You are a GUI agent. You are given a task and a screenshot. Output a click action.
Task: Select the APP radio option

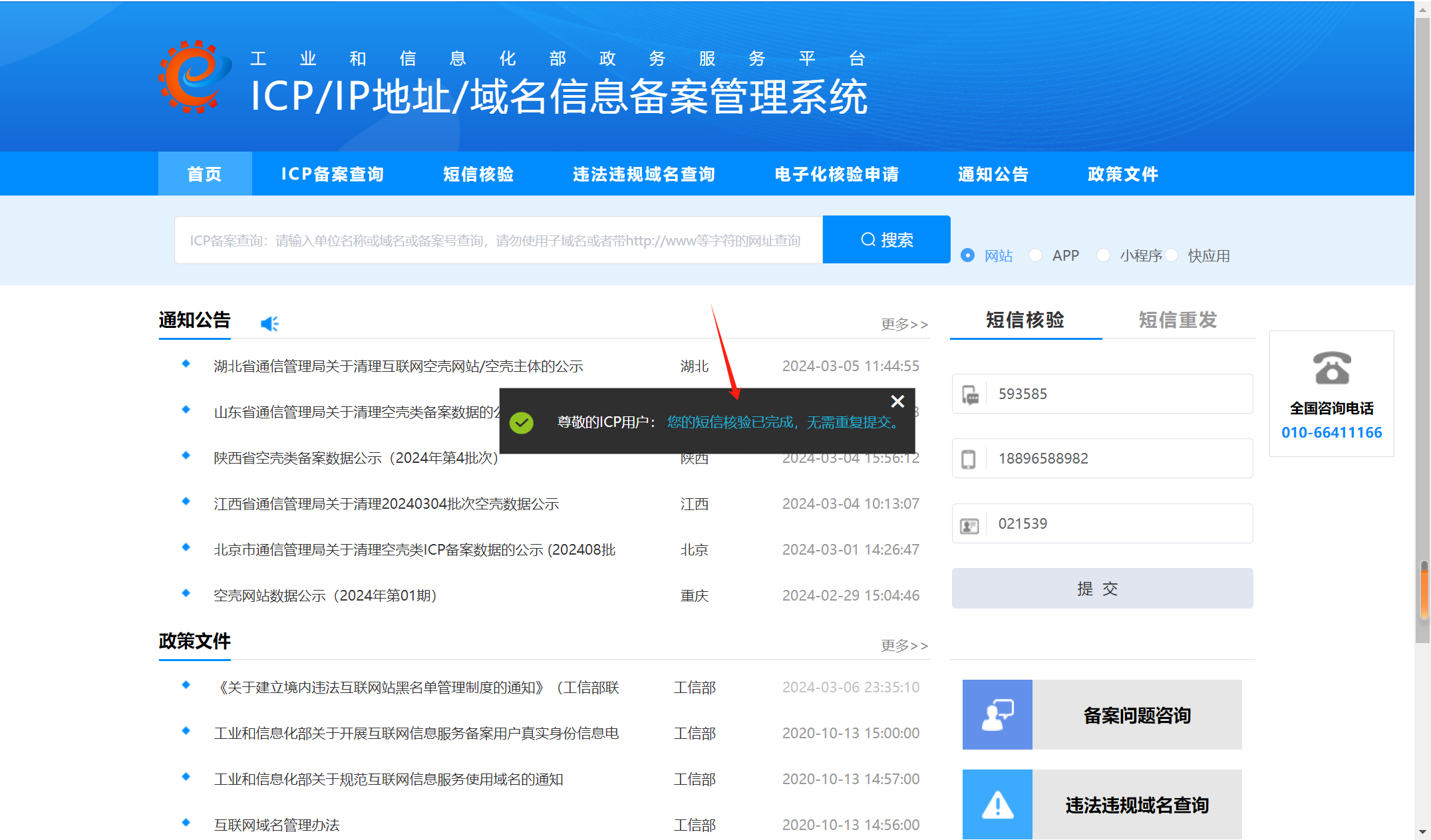pyautogui.click(x=1036, y=255)
